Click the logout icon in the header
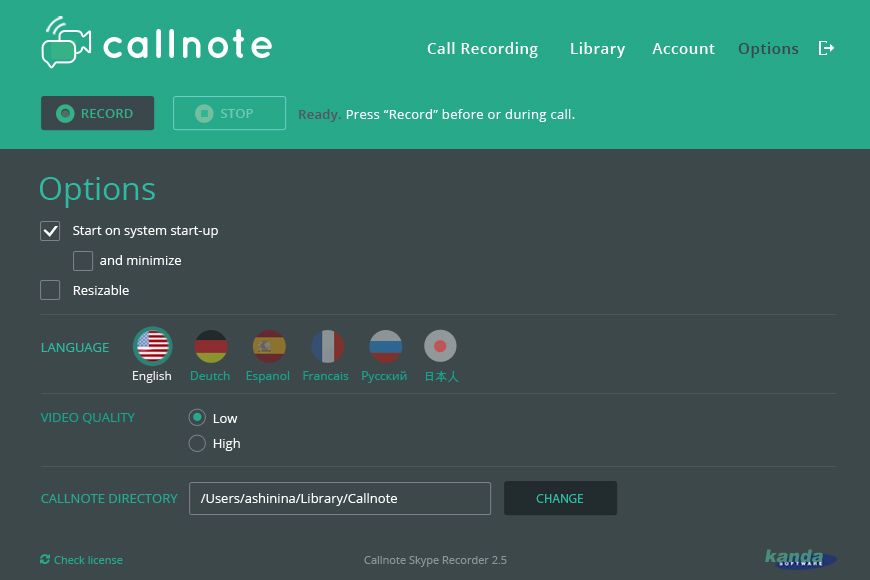870x580 pixels. pyautogui.click(x=826, y=48)
